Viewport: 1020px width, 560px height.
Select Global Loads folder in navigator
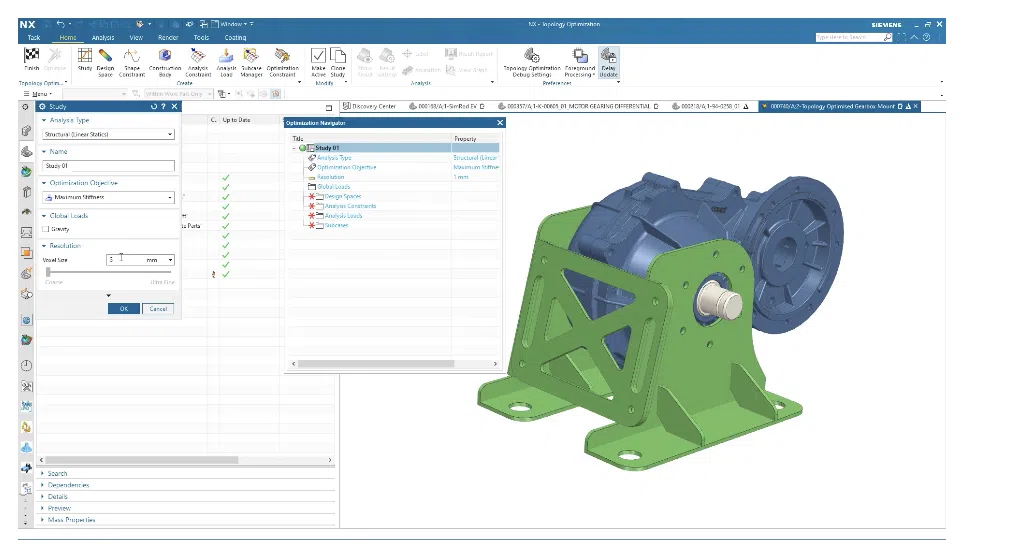333,187
